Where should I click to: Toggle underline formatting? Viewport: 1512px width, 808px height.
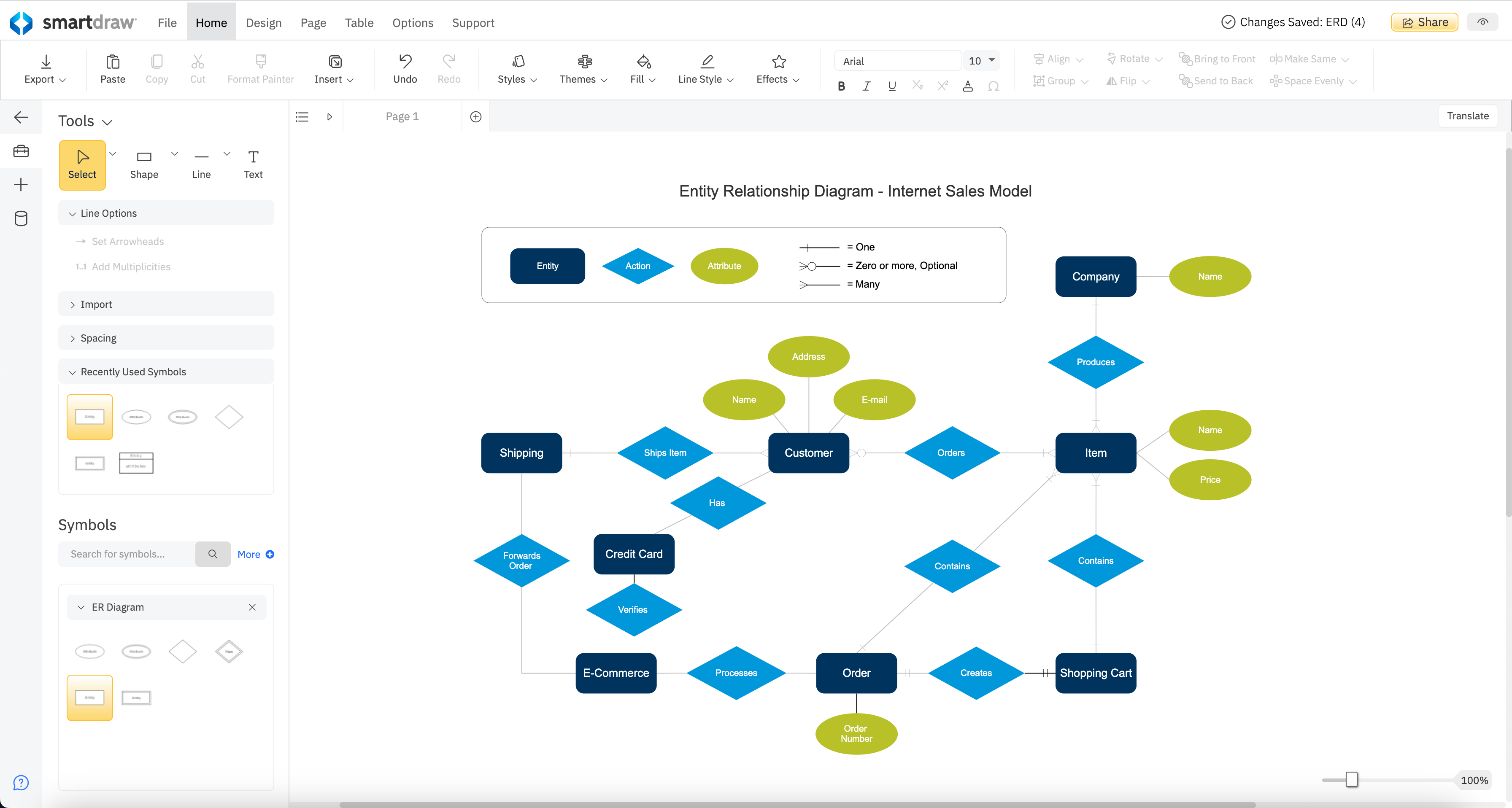point(891,86)
